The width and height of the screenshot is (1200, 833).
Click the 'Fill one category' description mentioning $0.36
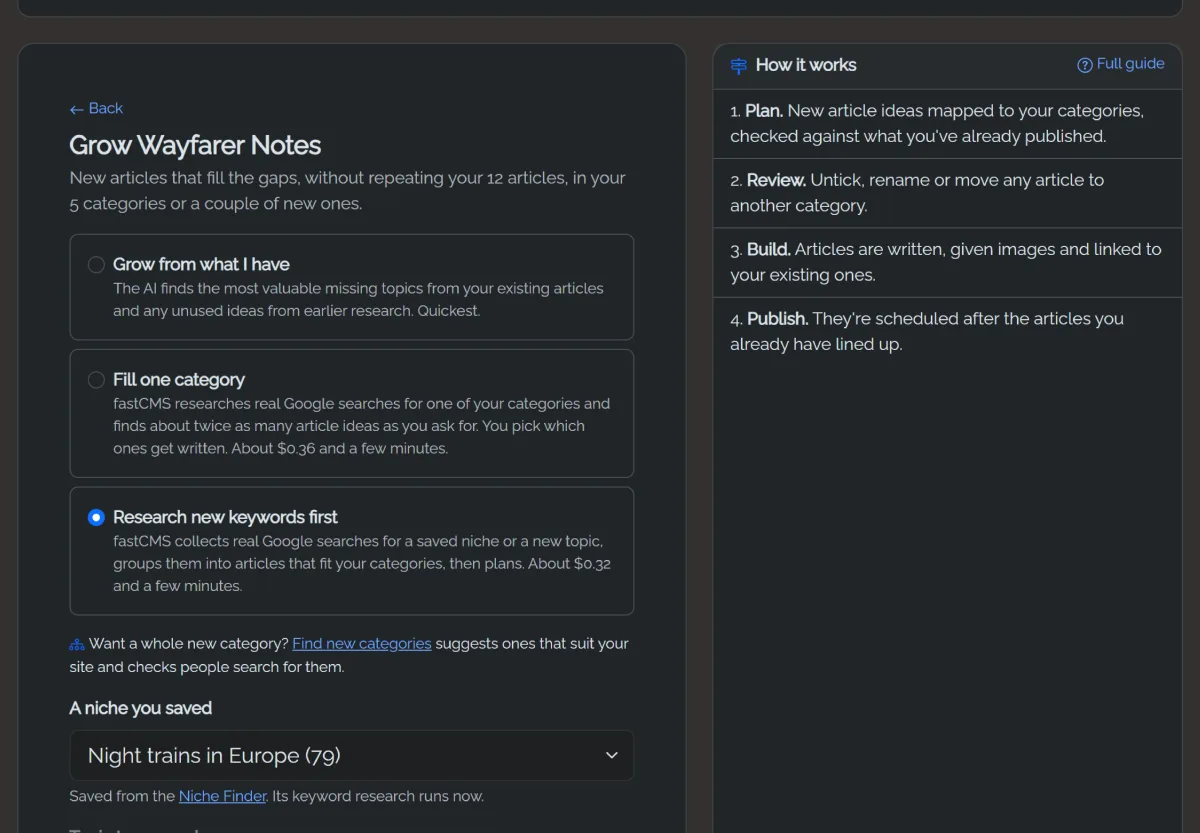pyautogui.click(x=361, y=426)
